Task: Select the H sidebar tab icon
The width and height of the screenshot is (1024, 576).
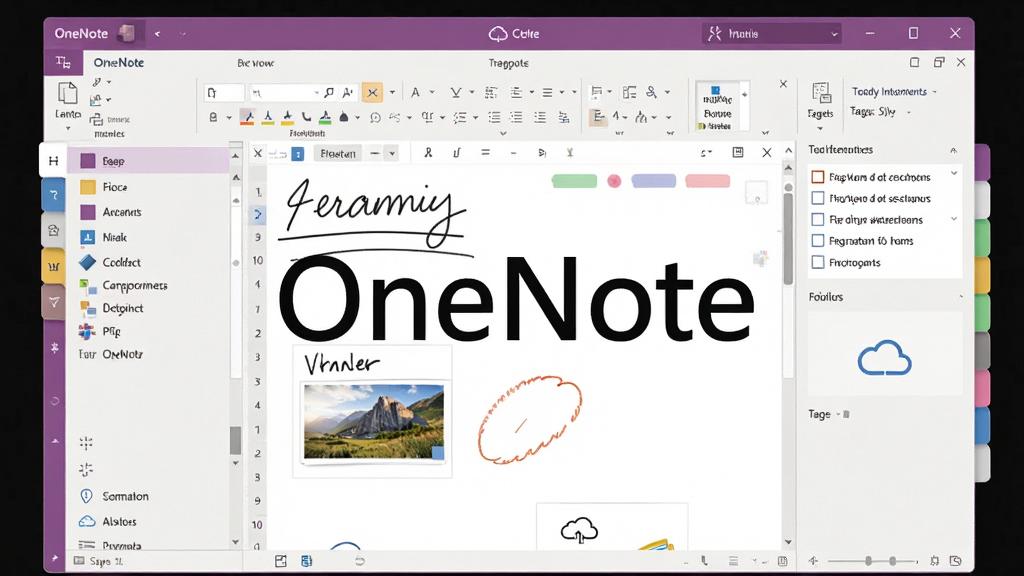Action: (x=53, y=161)
